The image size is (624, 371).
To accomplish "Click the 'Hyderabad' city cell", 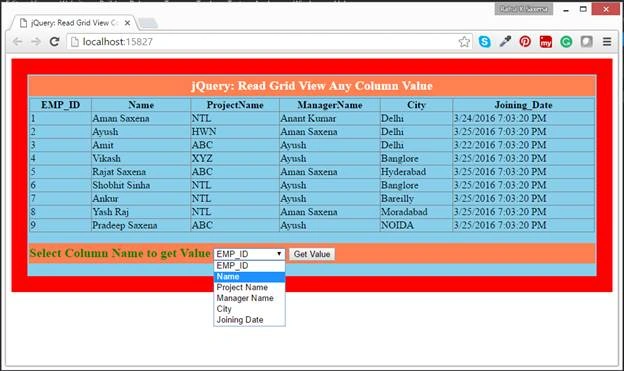I will pyautogui.click(x=416, y=172).
